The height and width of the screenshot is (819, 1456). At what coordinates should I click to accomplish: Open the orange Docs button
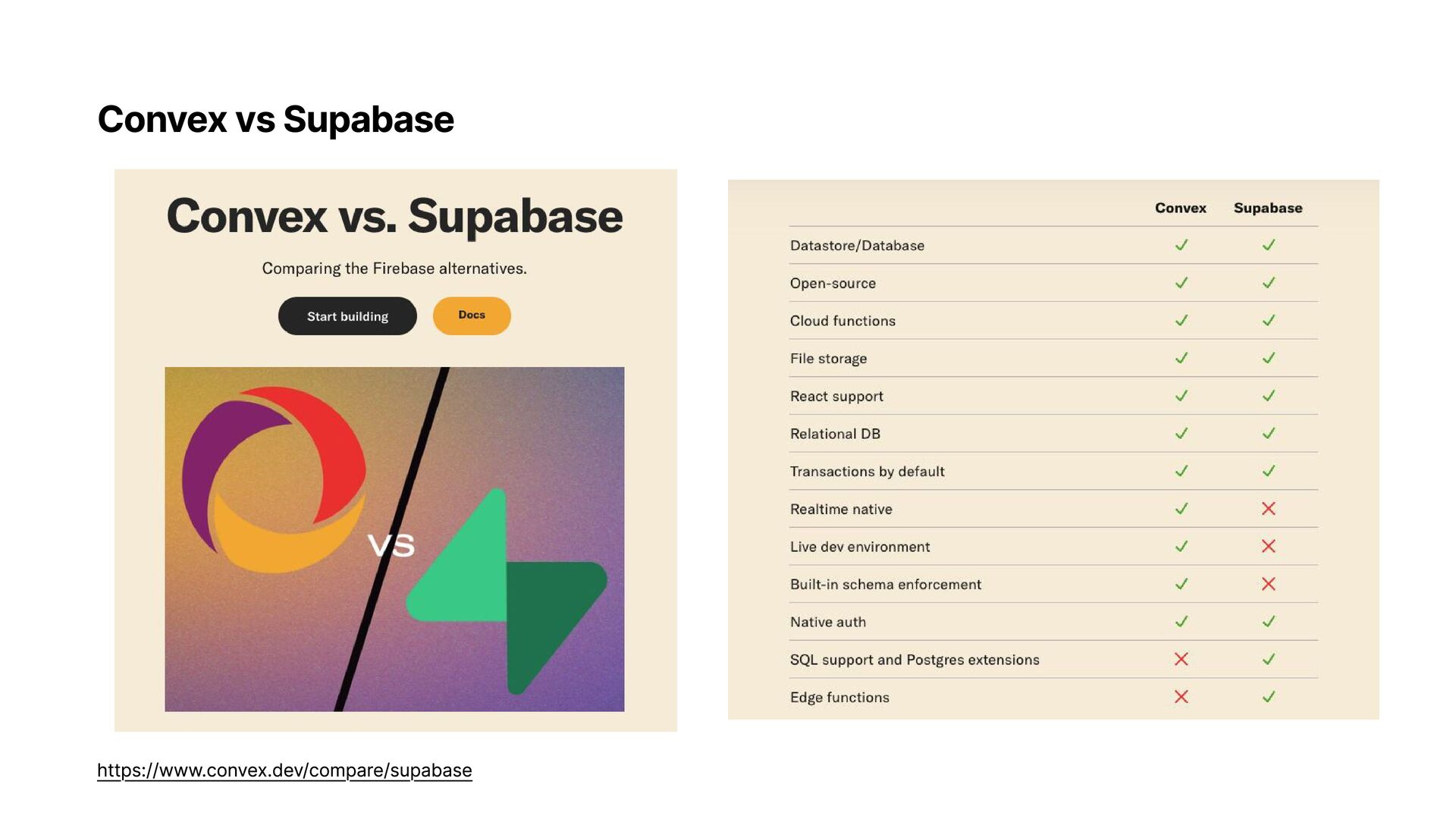pos(472,315)
